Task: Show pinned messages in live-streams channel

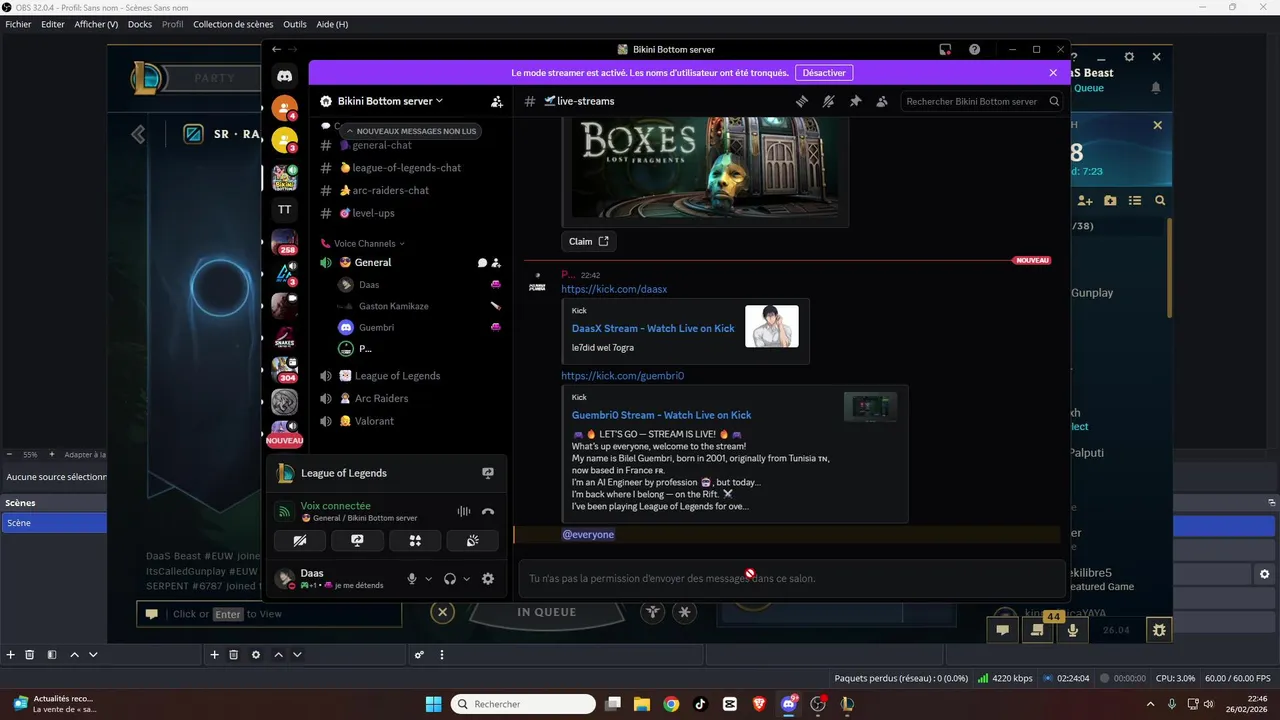Action: click(x=855, y=101)
